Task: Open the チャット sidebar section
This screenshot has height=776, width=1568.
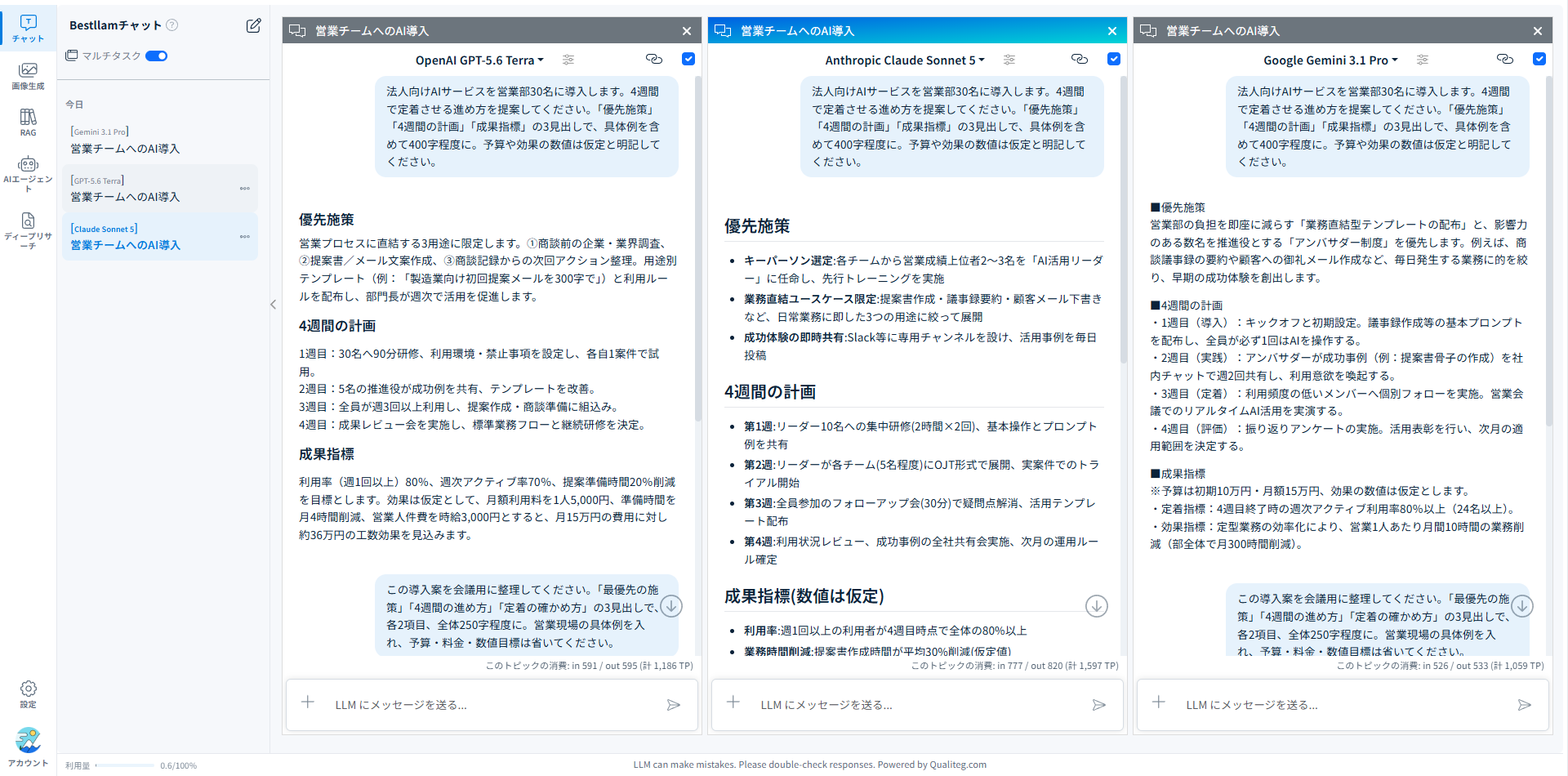Action: click(x=28, y=28)
